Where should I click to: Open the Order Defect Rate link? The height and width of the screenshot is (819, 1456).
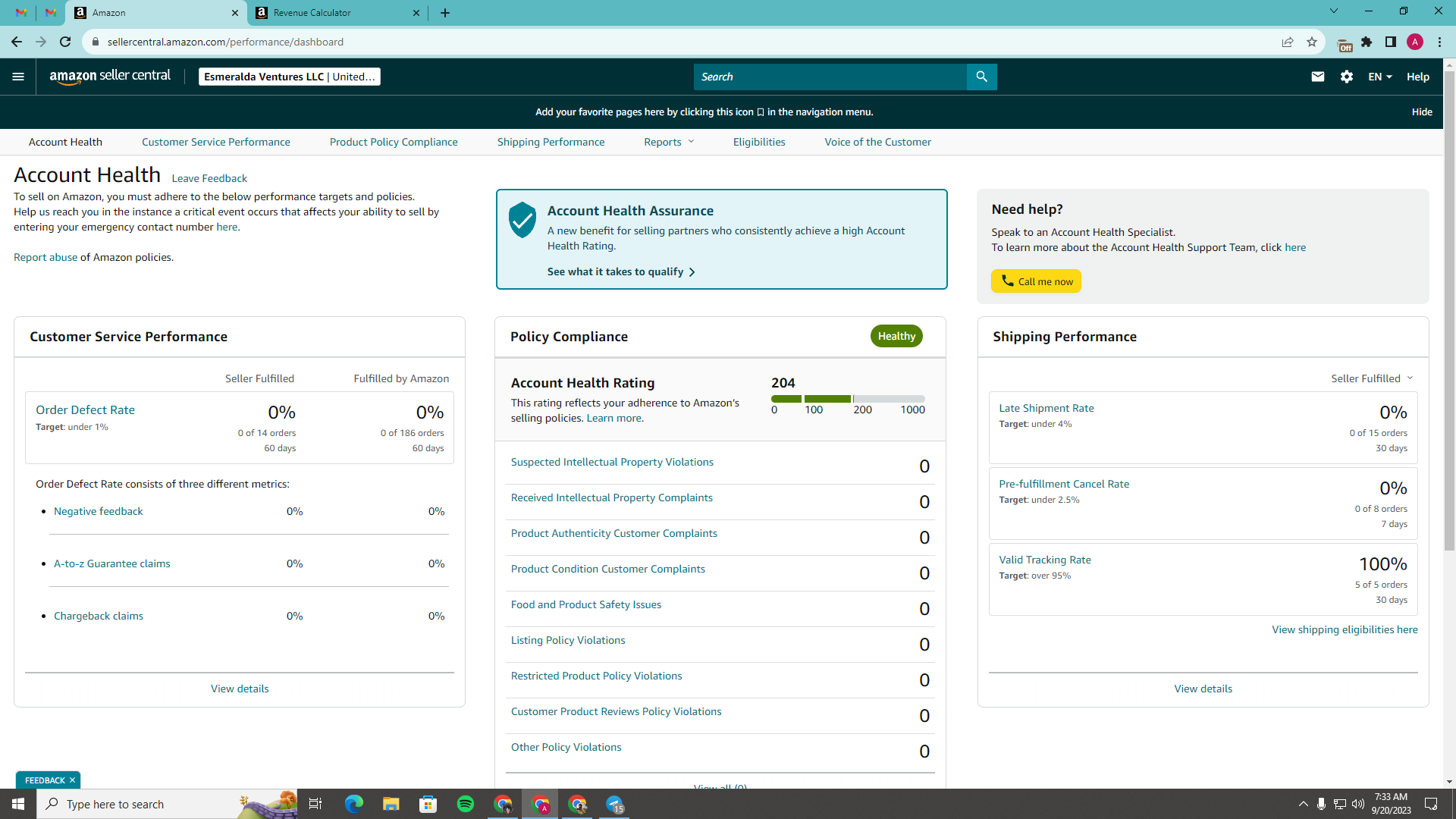pos(85,409)
